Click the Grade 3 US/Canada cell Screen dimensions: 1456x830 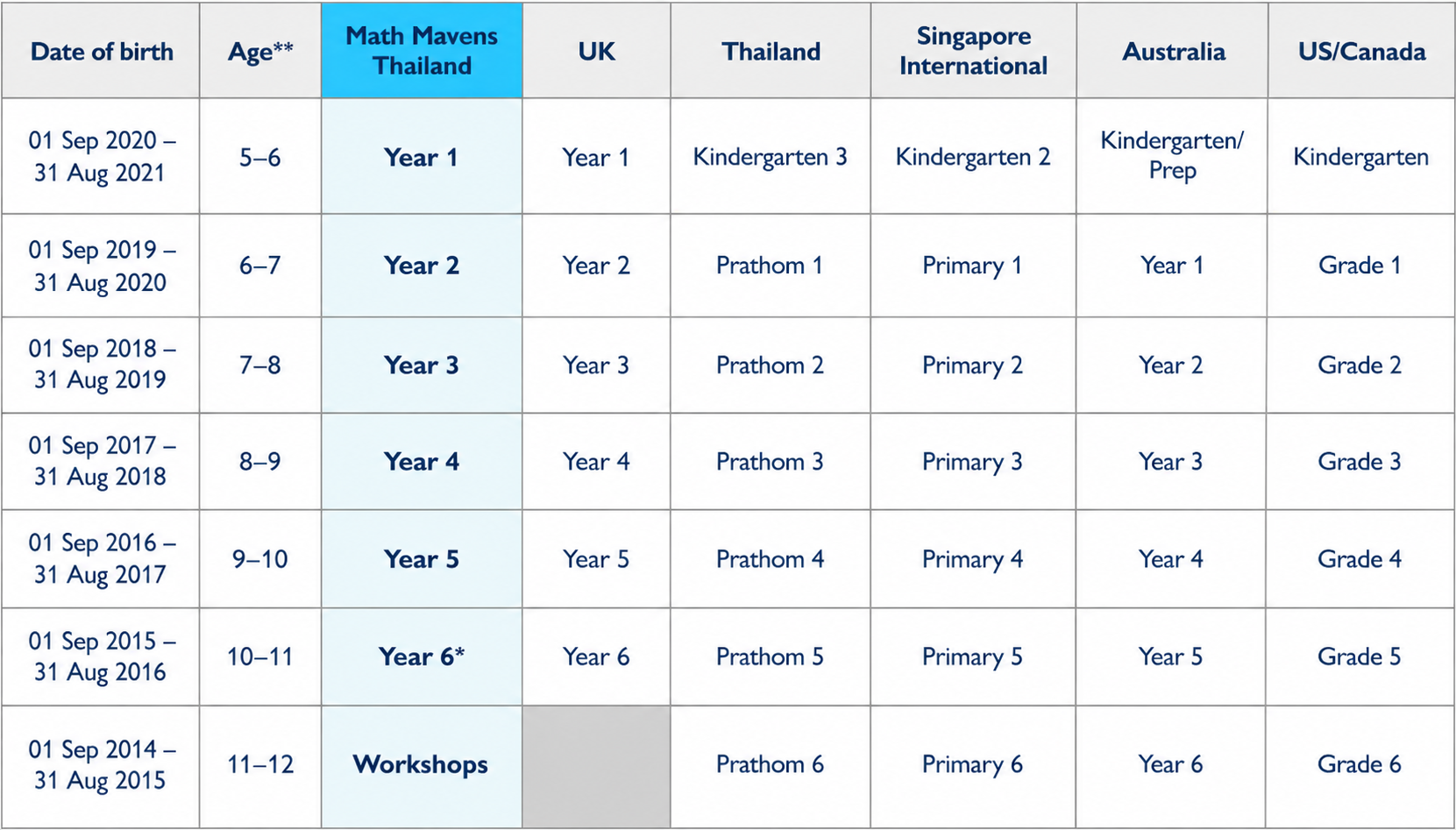[1360, 461]
